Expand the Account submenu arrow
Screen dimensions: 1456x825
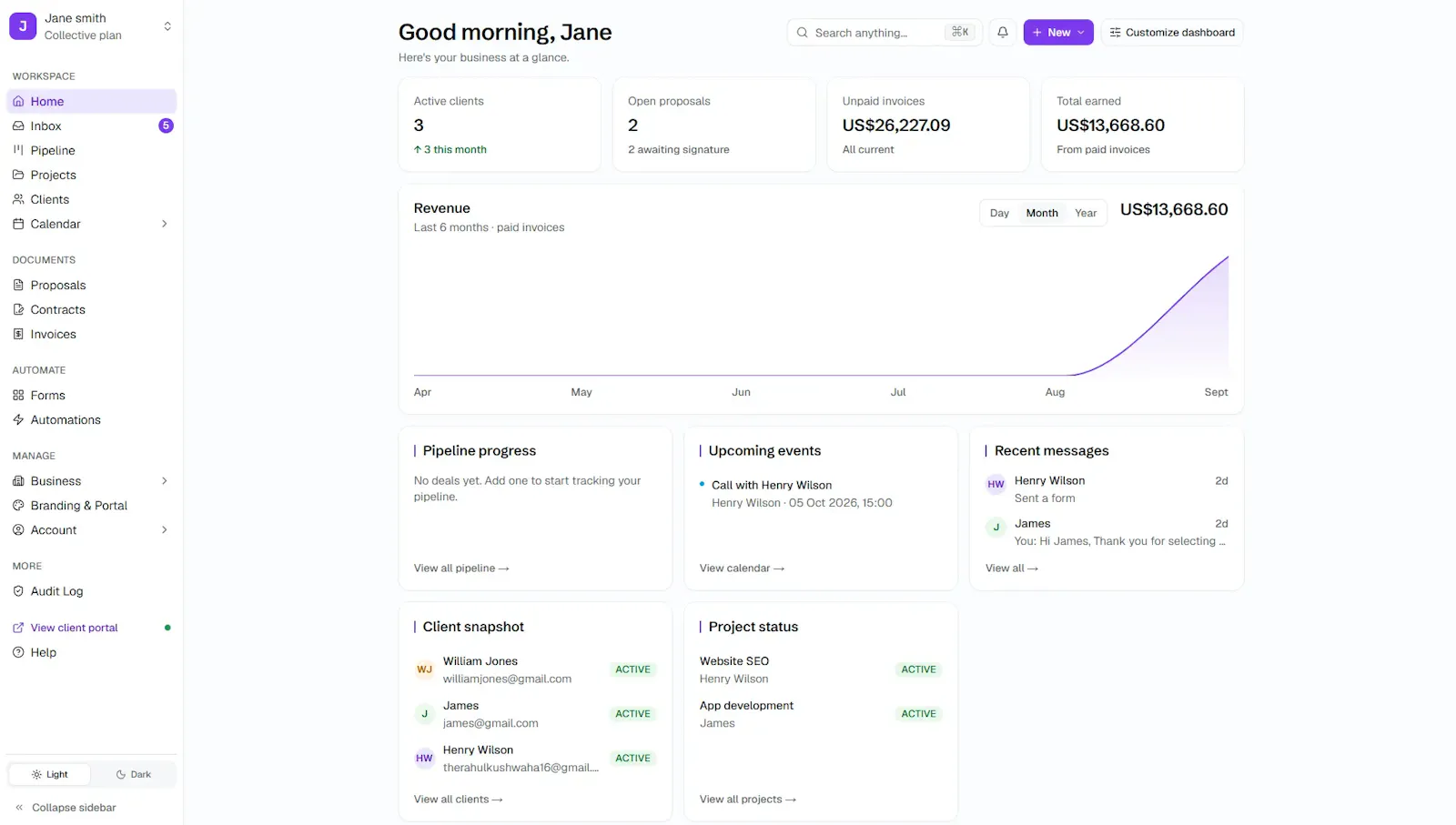pos(165,529)
